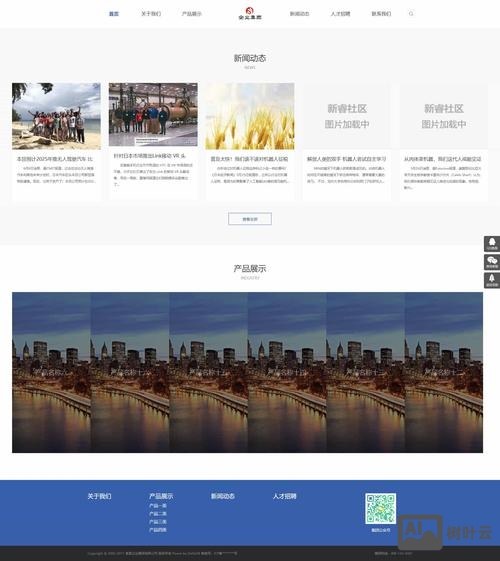
Task: Click the 产品展示 section heading above products
Action: [250, 268]
